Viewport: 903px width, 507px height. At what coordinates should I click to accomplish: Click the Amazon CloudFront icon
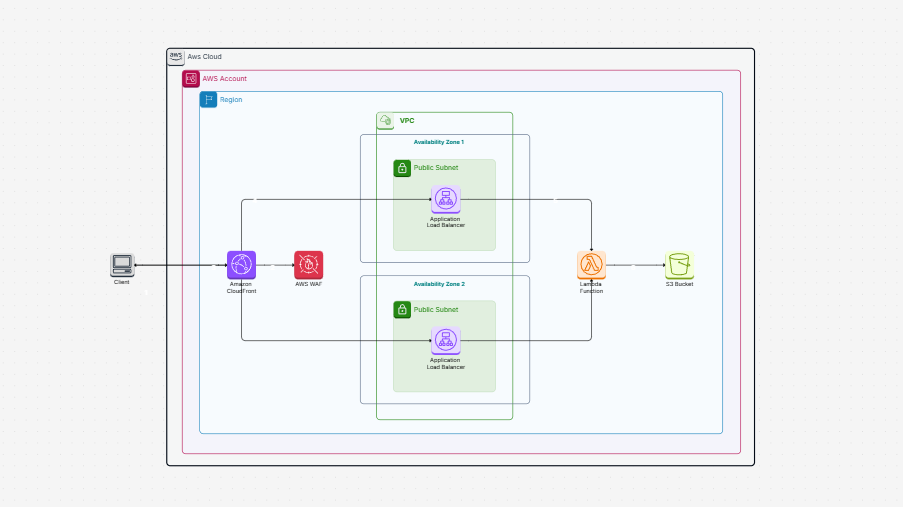click(x=241, y=265)
